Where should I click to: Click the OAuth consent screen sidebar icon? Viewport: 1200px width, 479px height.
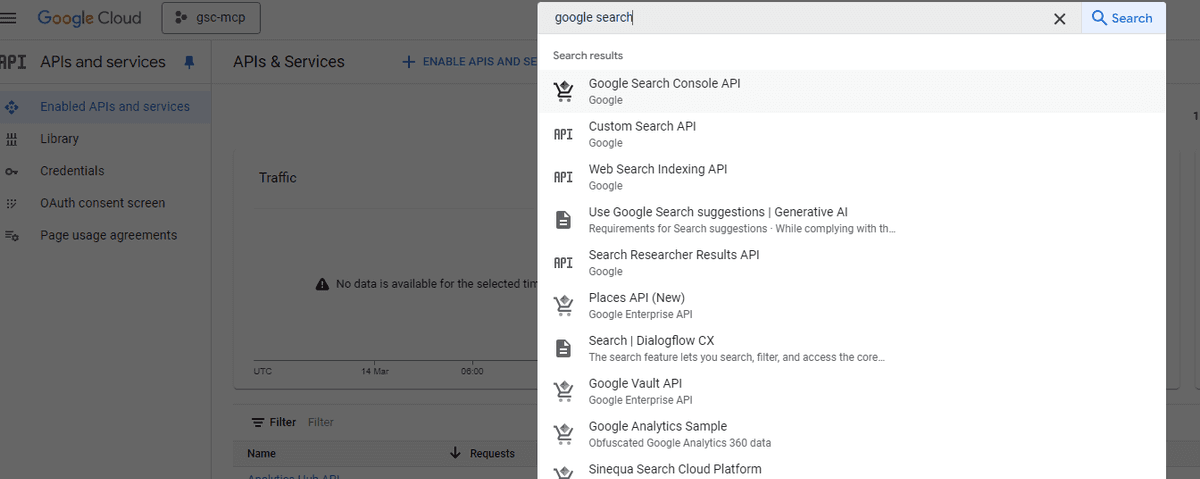(x=12, y=203)
